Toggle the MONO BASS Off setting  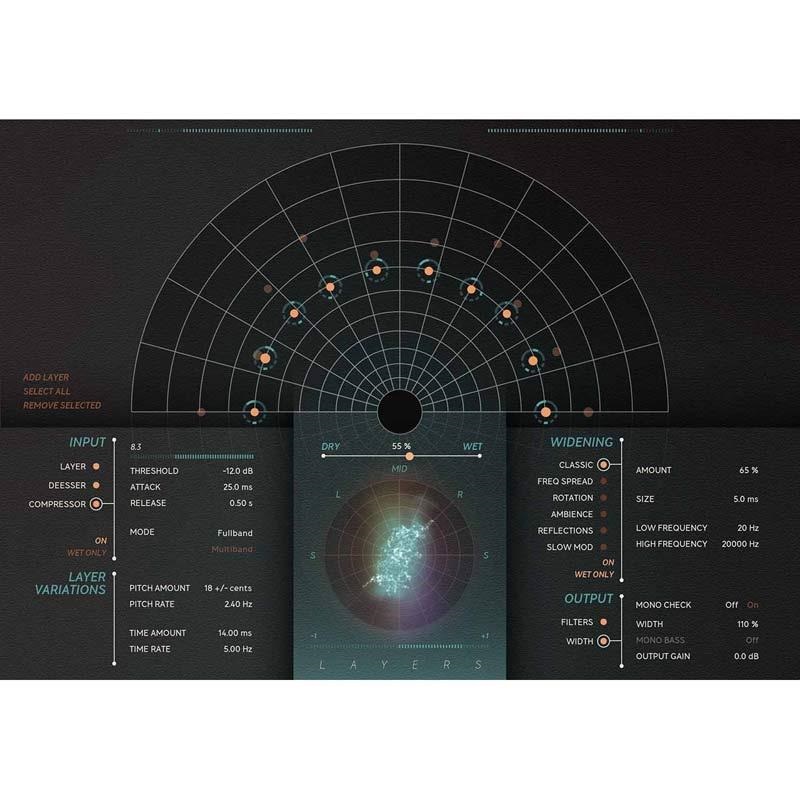click(751, 640)
